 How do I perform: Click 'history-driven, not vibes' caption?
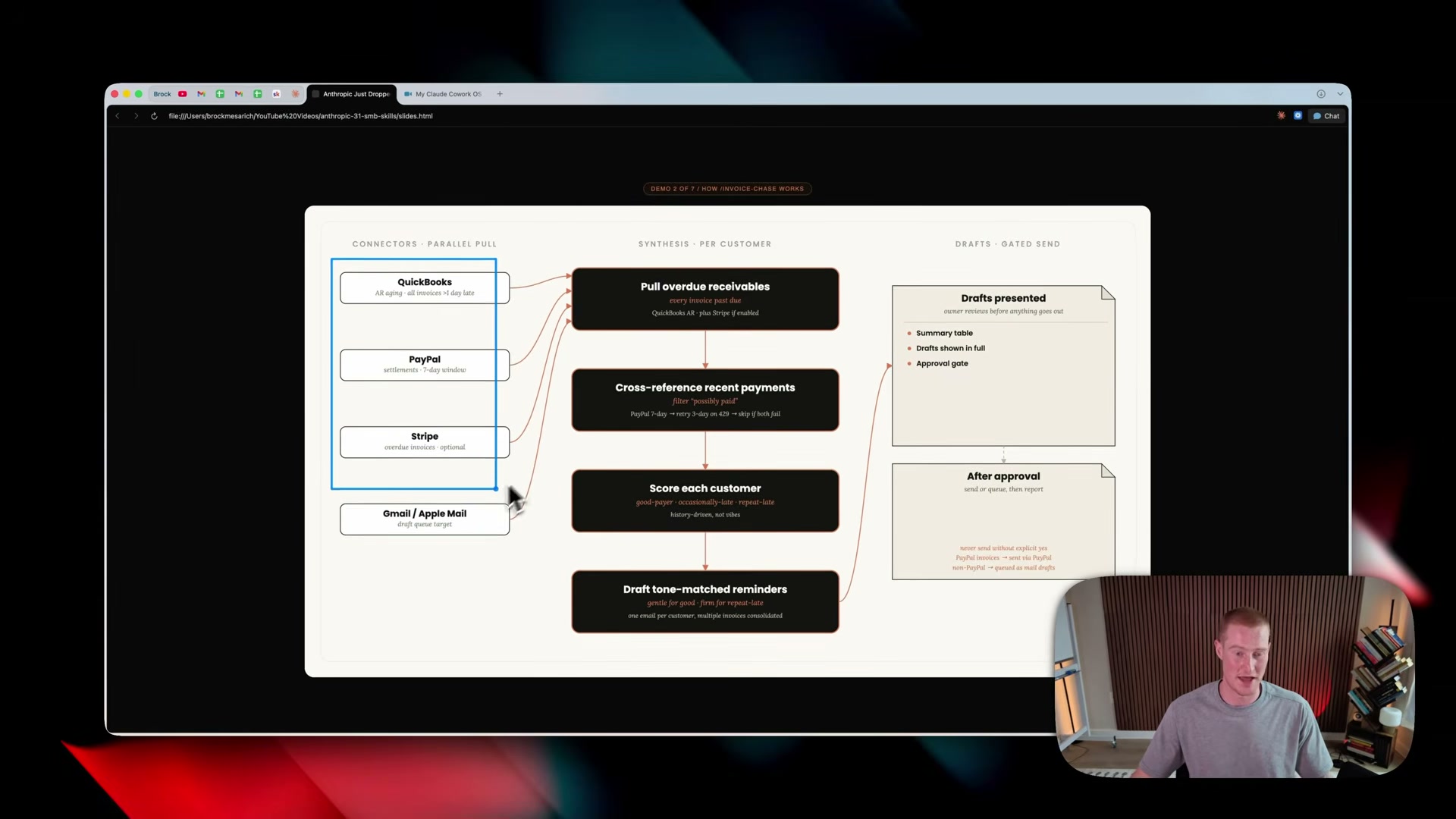(705, 515)
